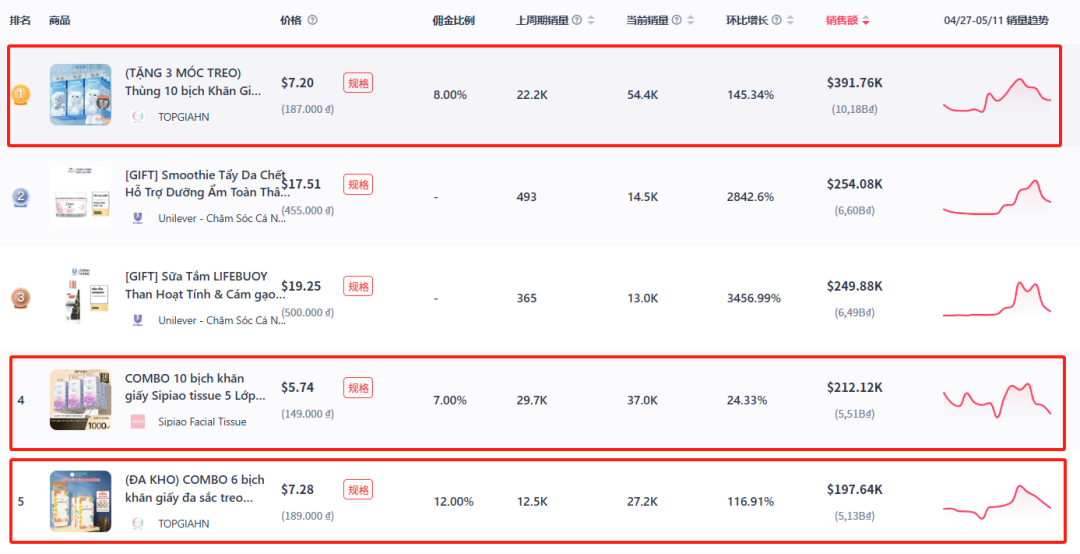
Task: Open the TOPGIAHN shop link in row one
Action: 183,117
